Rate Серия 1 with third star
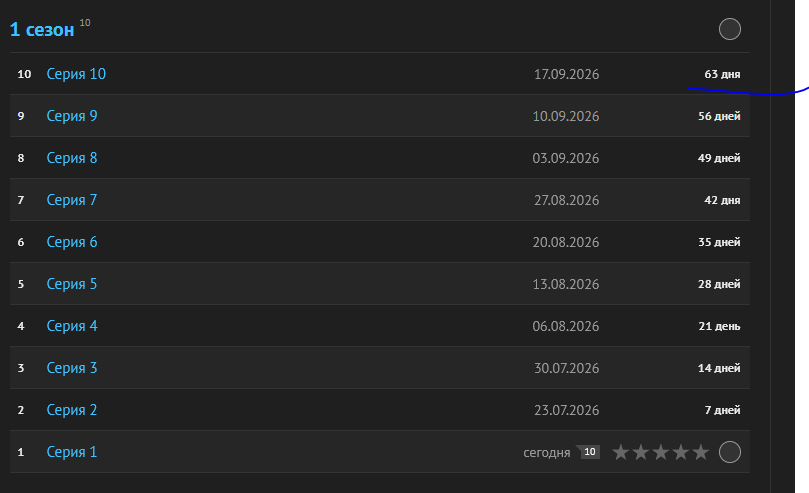 coord(661,452)
